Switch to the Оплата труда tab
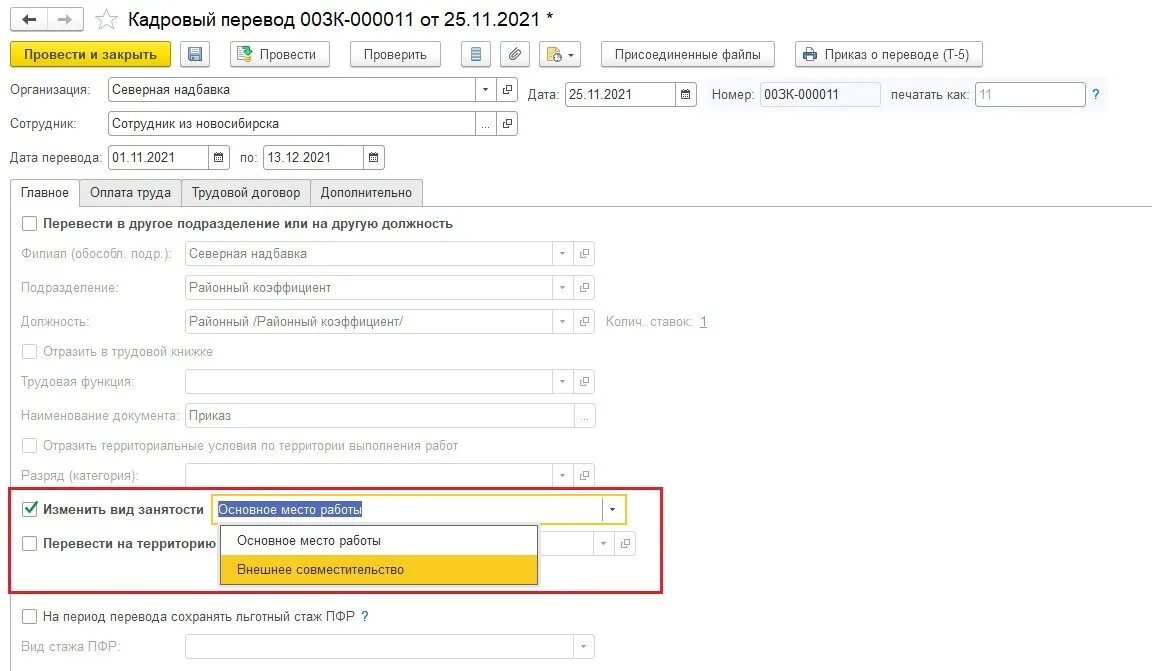Viewport: 1152px width, 671px height. pos(130,193)
